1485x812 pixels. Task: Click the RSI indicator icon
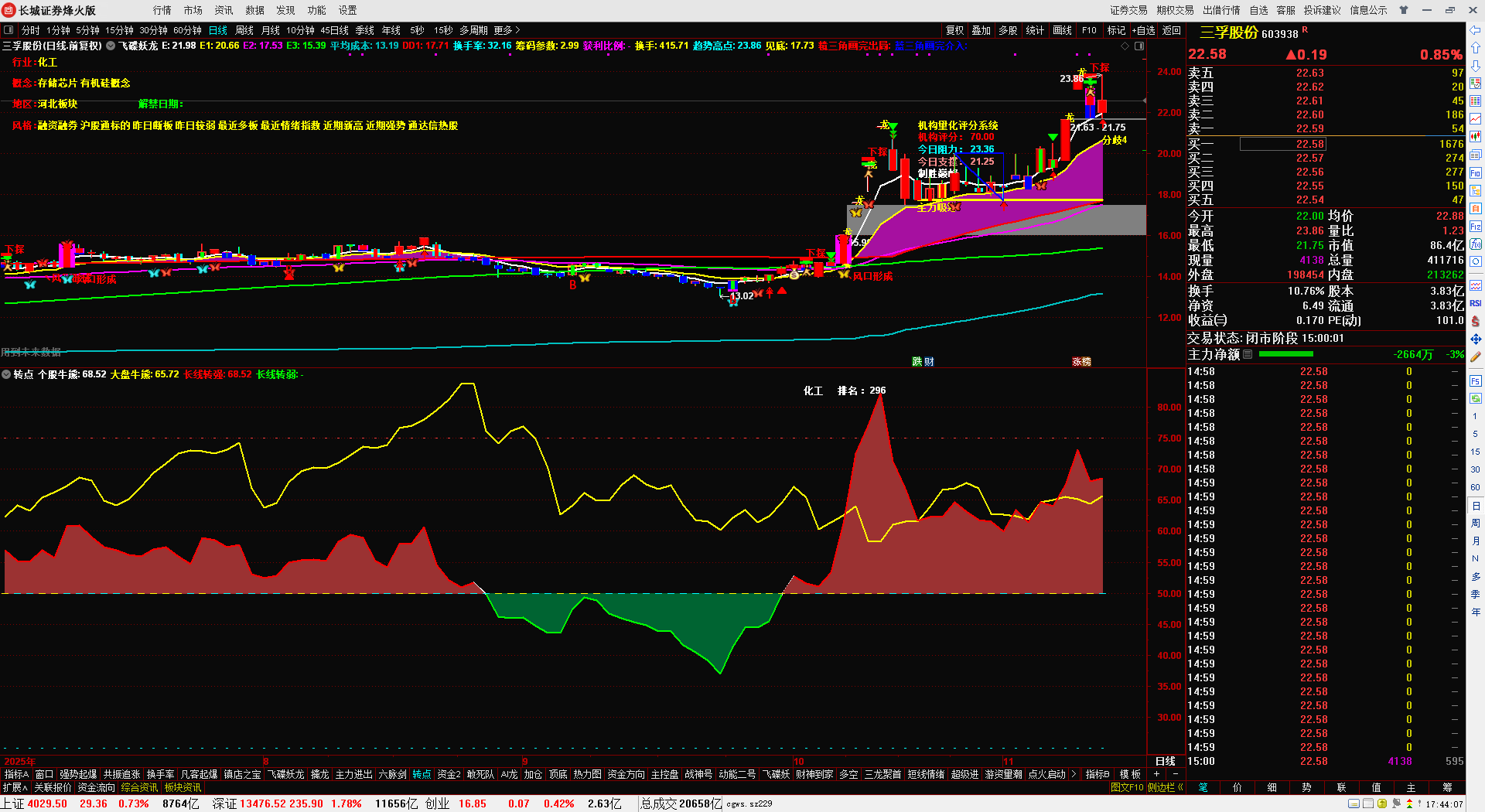point(1476,303)
